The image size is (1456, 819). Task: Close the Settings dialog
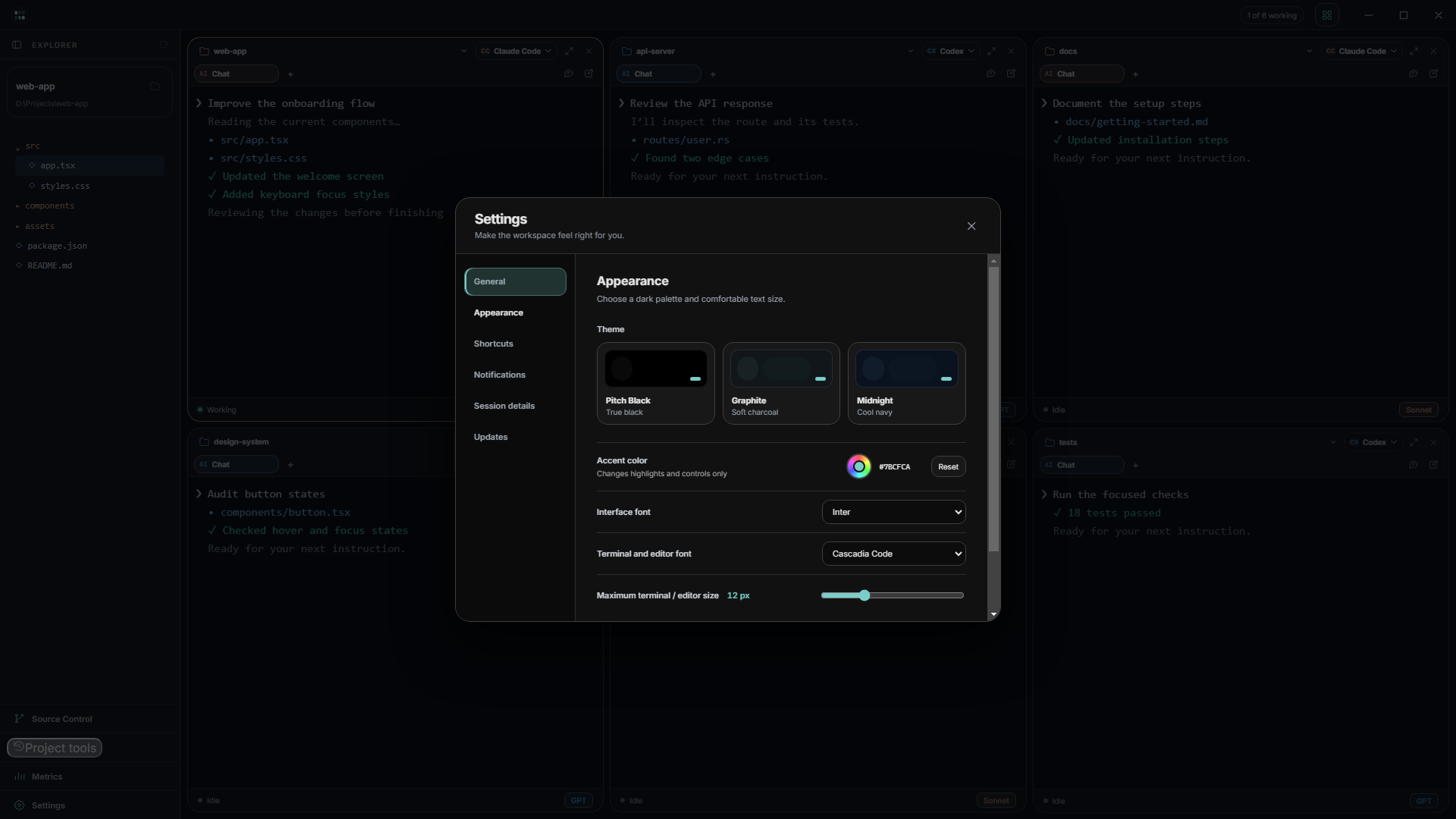click(x=971, y=226)
